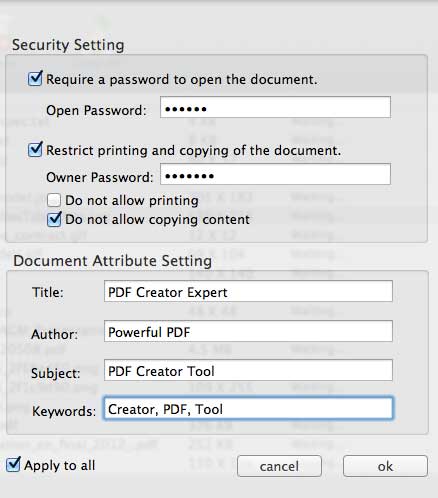Disable Do not allow copying content
The image size is (438, 498).
click(x=54, y=219)
